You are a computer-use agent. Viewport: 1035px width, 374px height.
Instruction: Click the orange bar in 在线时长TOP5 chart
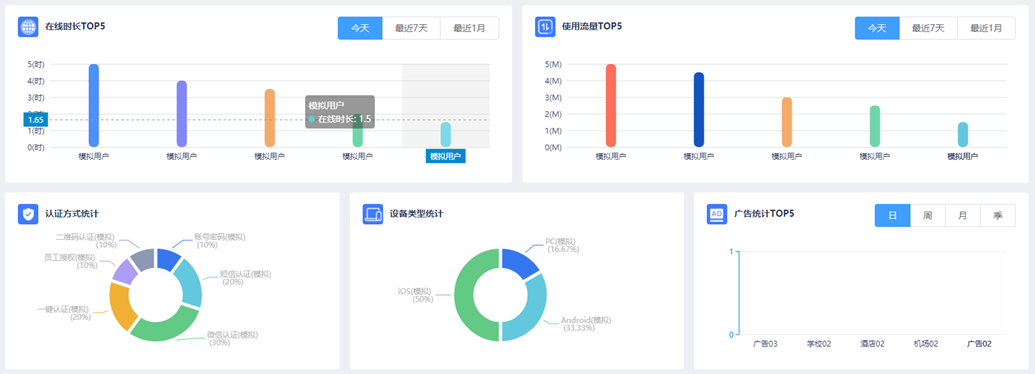(269, 118)
